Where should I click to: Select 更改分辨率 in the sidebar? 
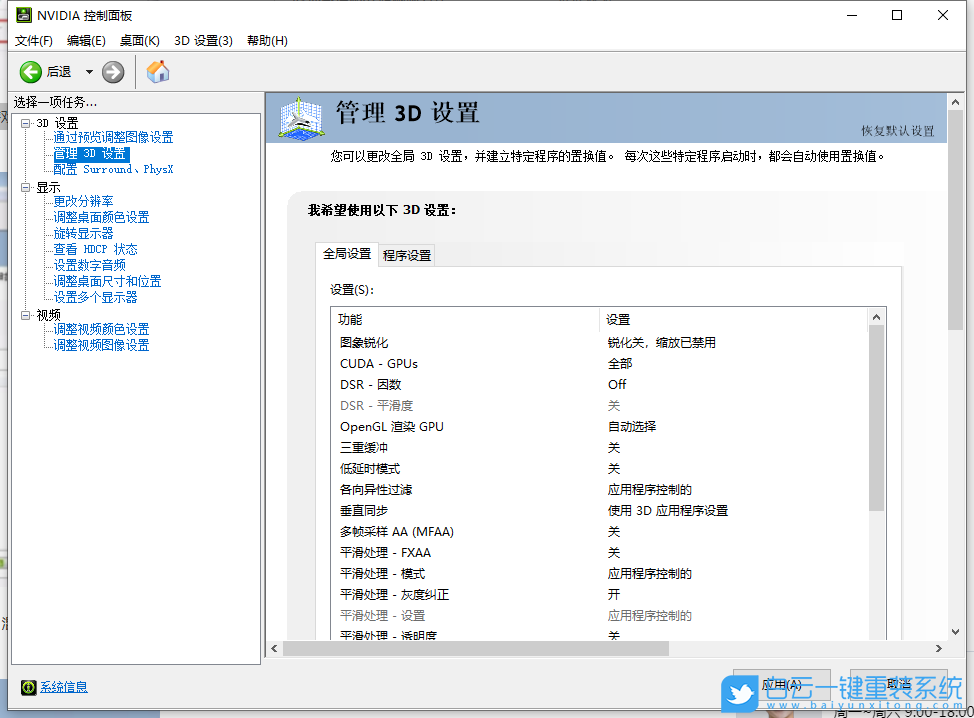(85, 201)
